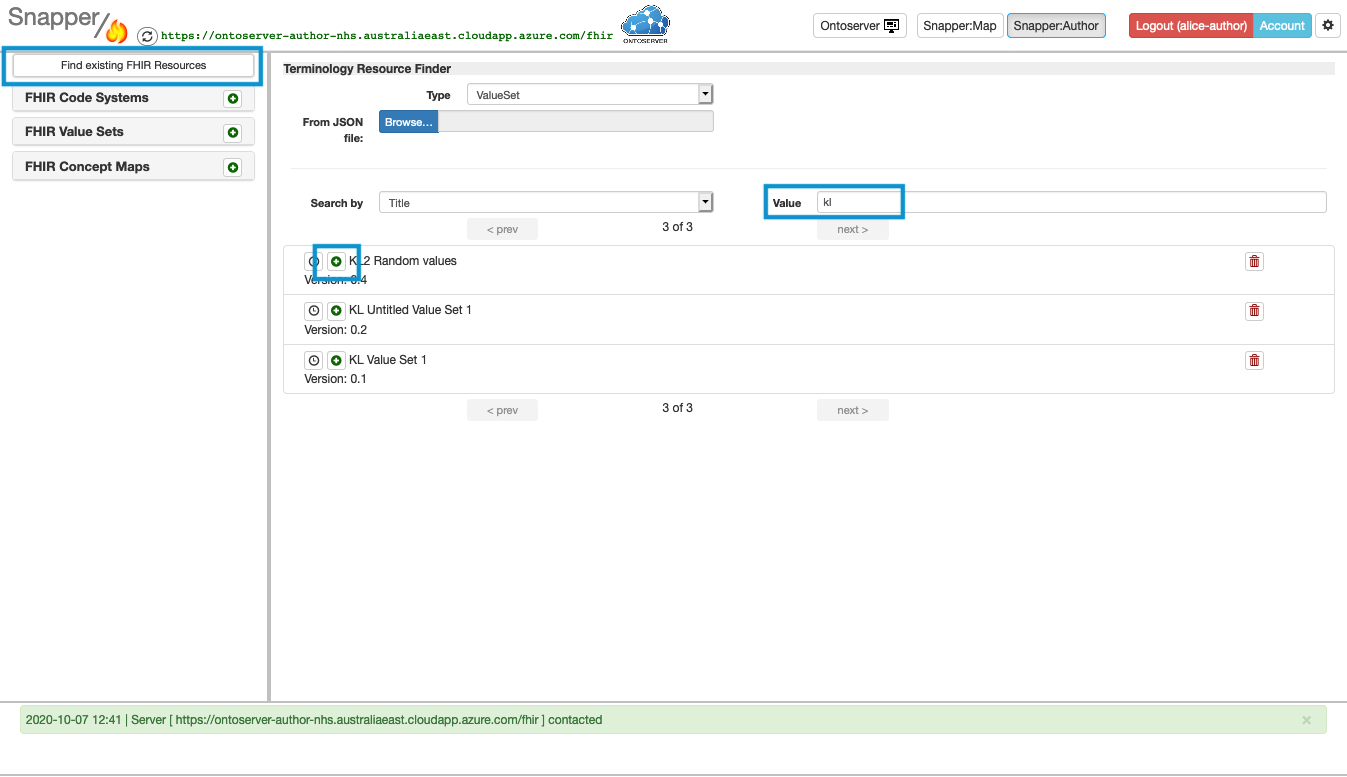Open the Account page
The height and width of the screenshot is (777, 1347).
click(1282, 26)
